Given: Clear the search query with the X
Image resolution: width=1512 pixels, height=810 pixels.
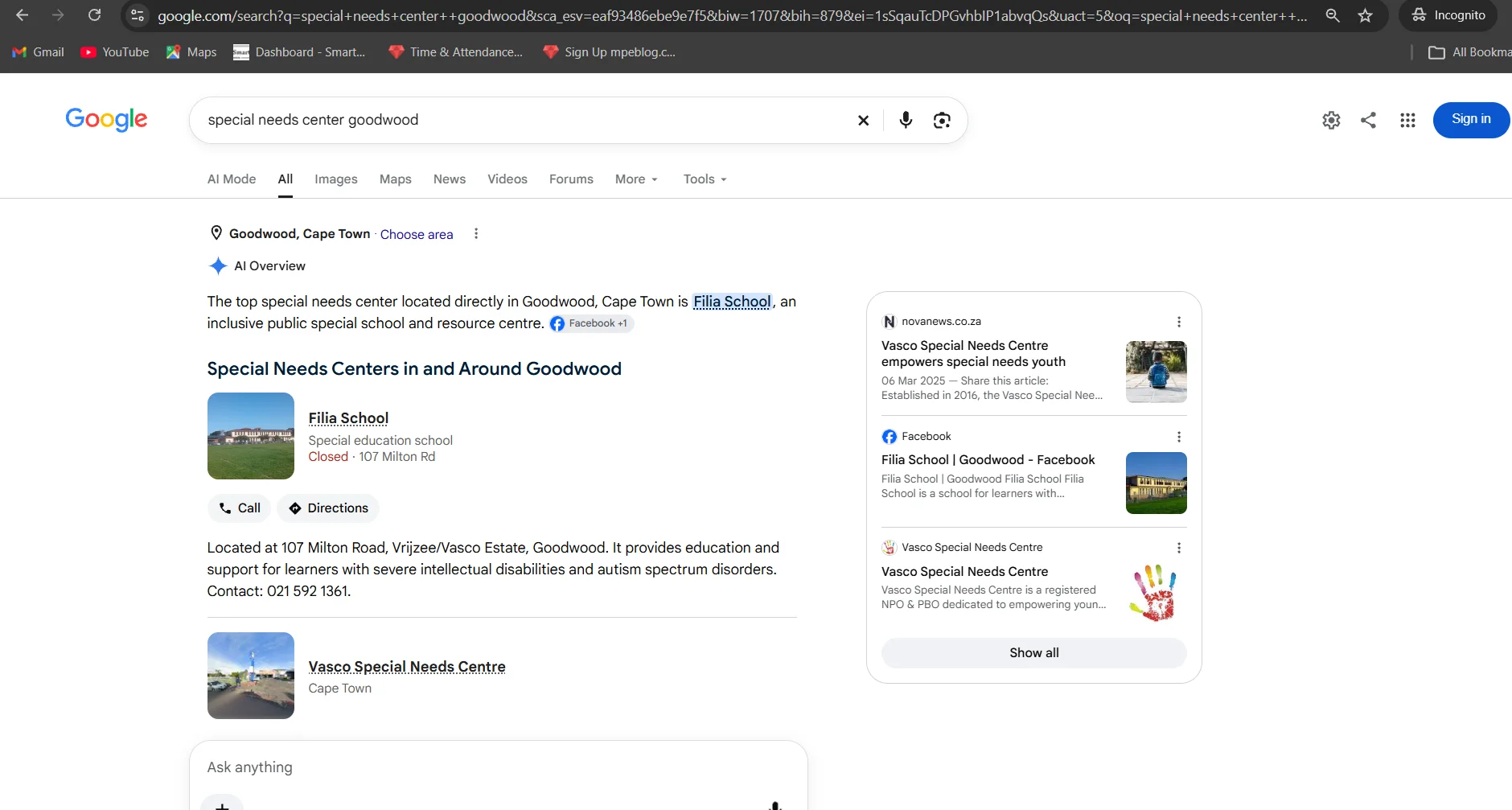Looking at the screenshot, I should [x=863, y=120].
